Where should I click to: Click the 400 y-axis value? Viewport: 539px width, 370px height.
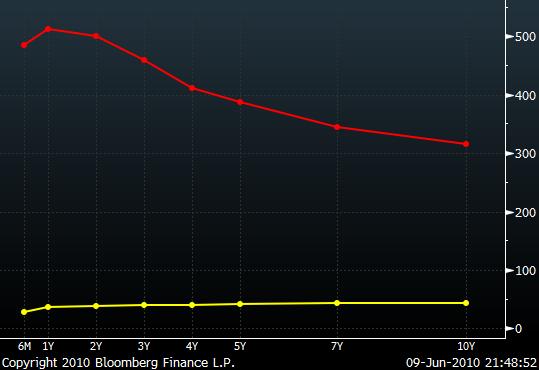pyautogui.click(x=525, y=96)
